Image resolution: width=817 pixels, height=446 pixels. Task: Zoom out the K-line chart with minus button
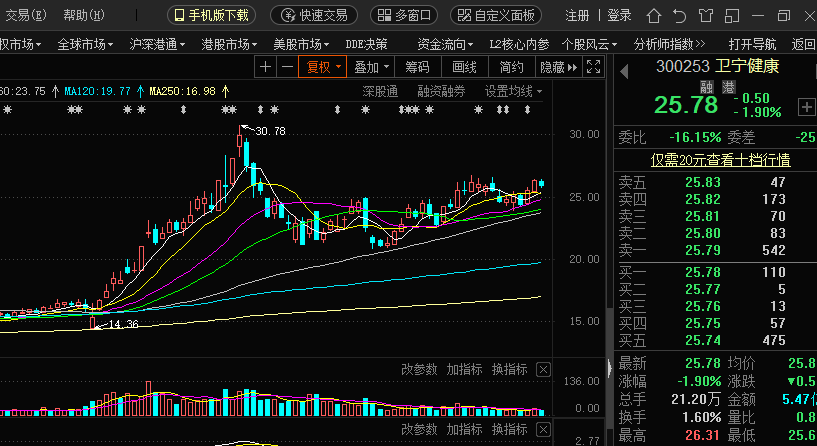[287, 67]
